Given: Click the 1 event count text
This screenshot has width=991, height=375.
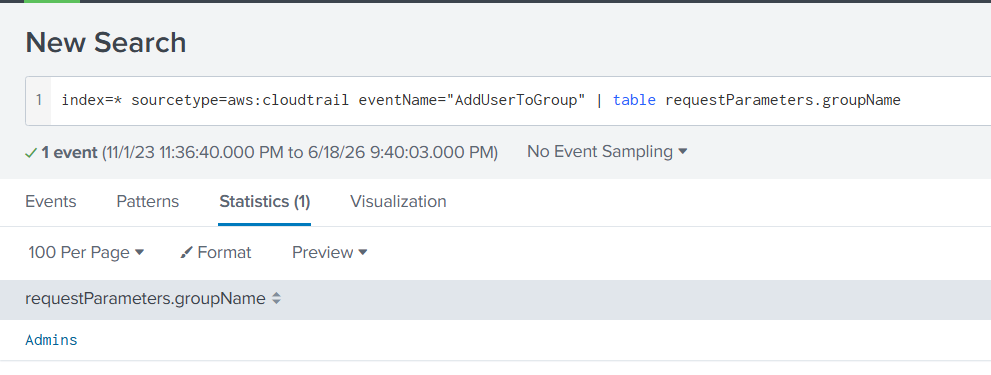Looking at the screenshot, I should click(70, 152).
